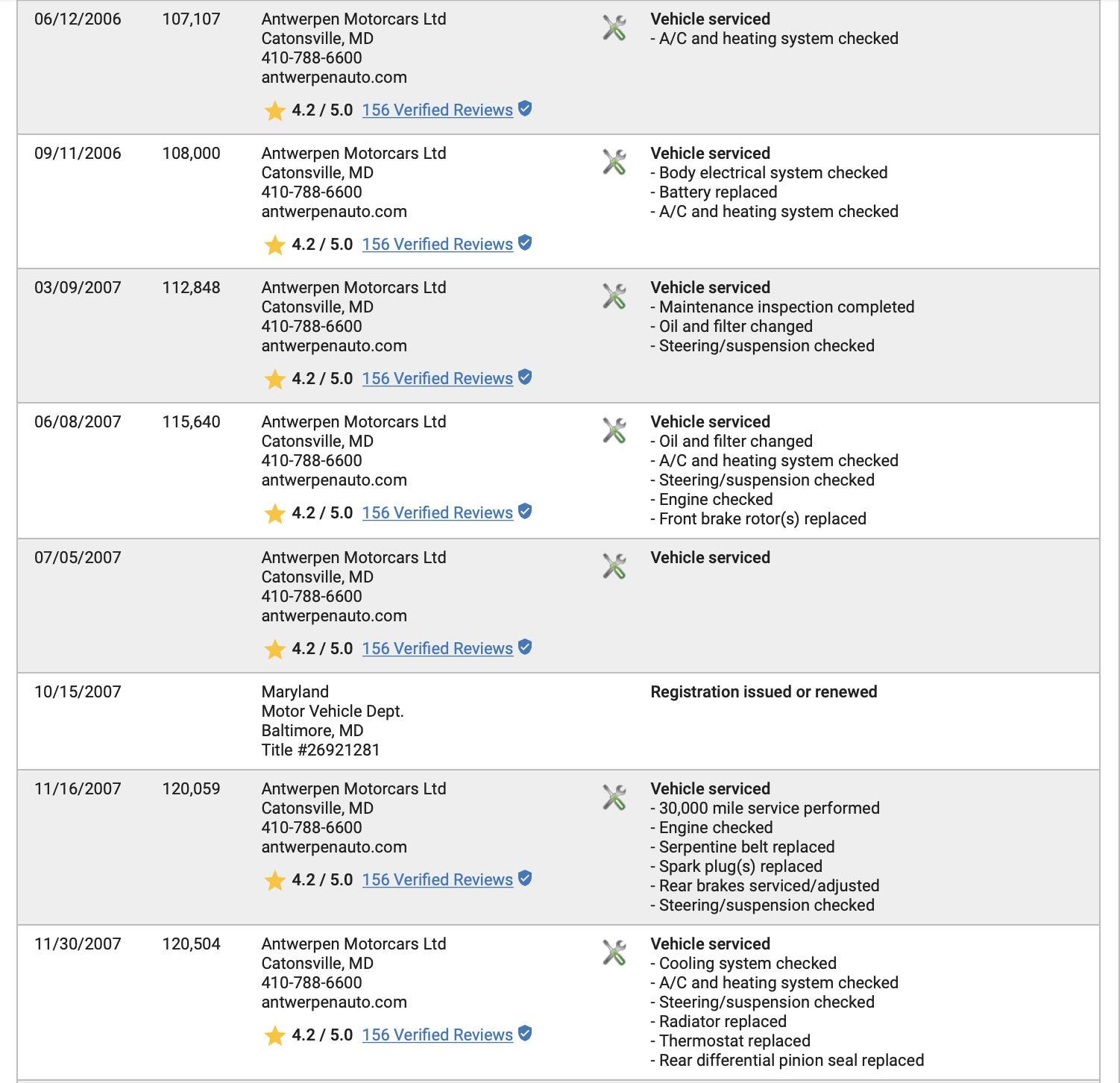This screenshot has width=1120, height=1083.
Task: Open 156 Verified Reviews for 06/08/2007 entry
Action: [x=438, y=513]
